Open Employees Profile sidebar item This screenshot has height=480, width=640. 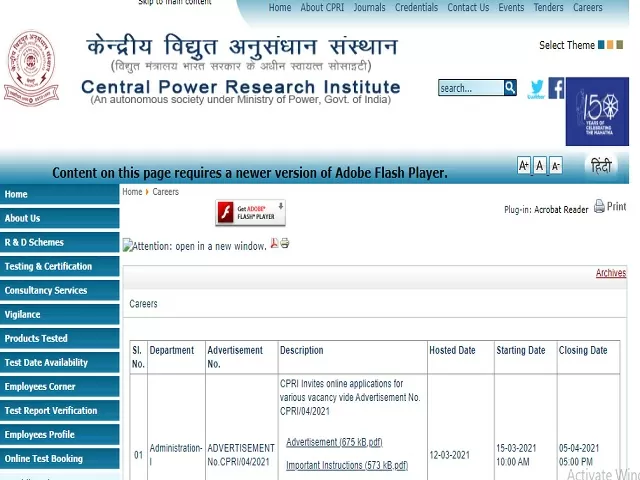pyautogui.click(x=60, y=435)
